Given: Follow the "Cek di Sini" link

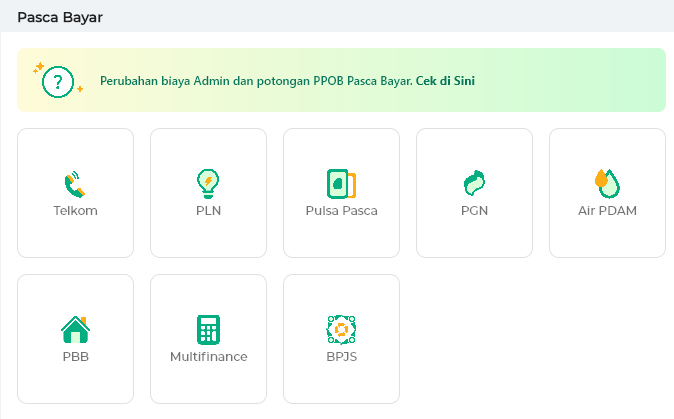Looking at the screenshot, I should click(445, 81).
